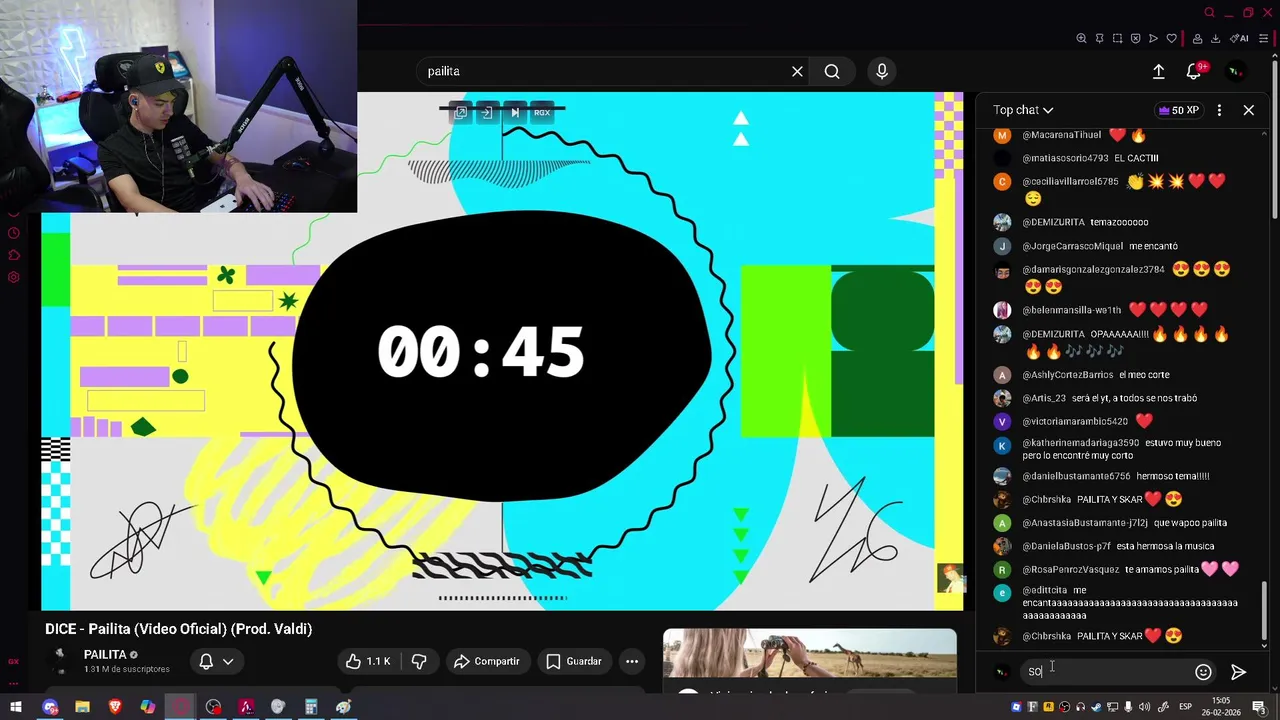Screen dimensions: 1280x720
Task: Open the account avatar menu
Action: (x=1236, y=72)
